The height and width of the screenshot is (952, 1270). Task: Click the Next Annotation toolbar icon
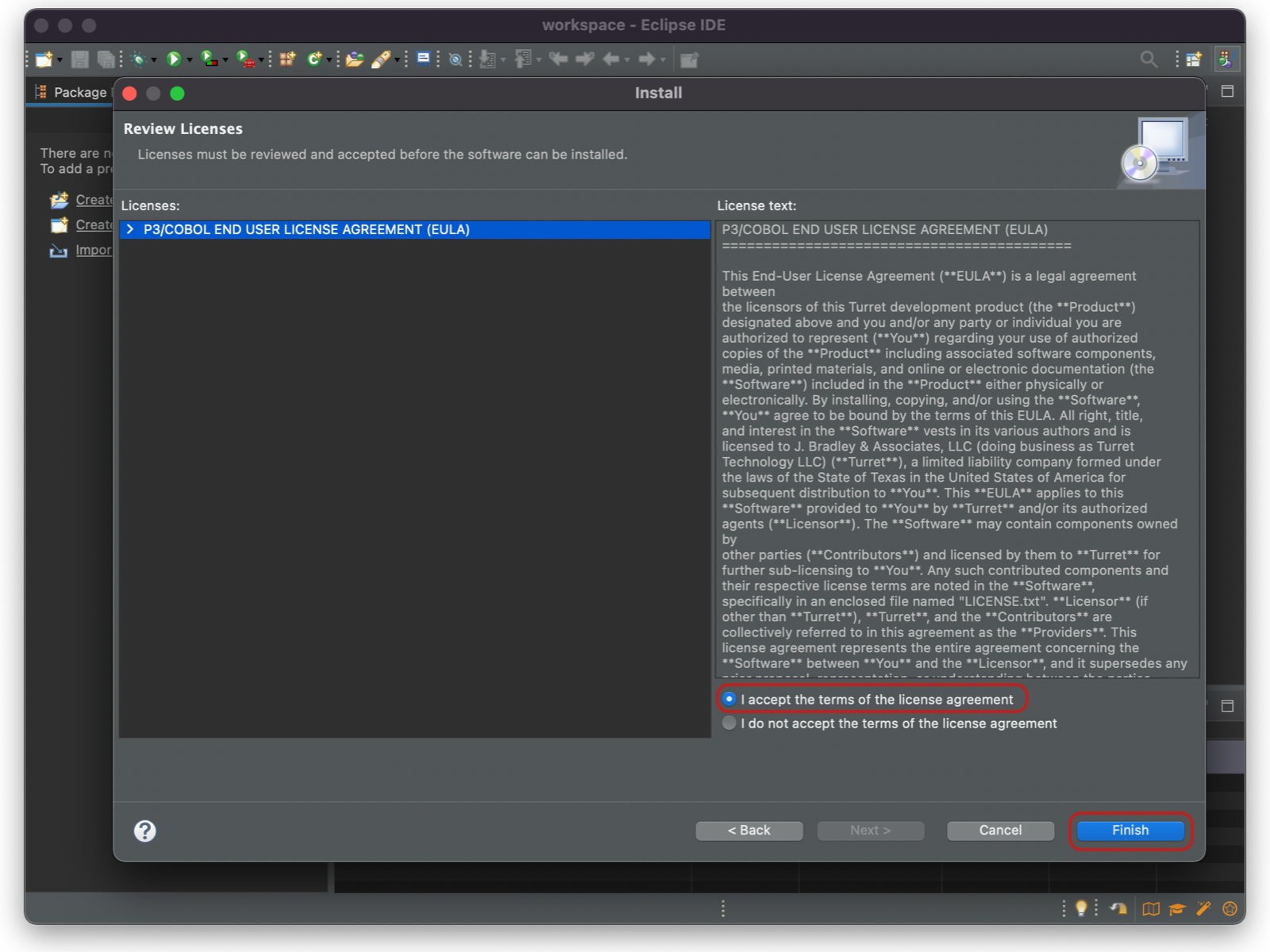coord(487,59)
